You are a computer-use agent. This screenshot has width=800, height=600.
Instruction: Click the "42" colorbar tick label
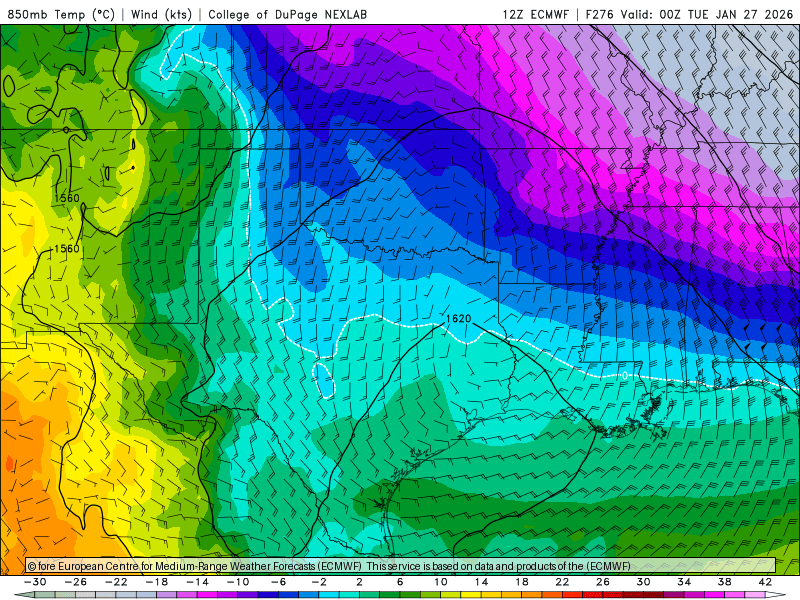[765, 582]
